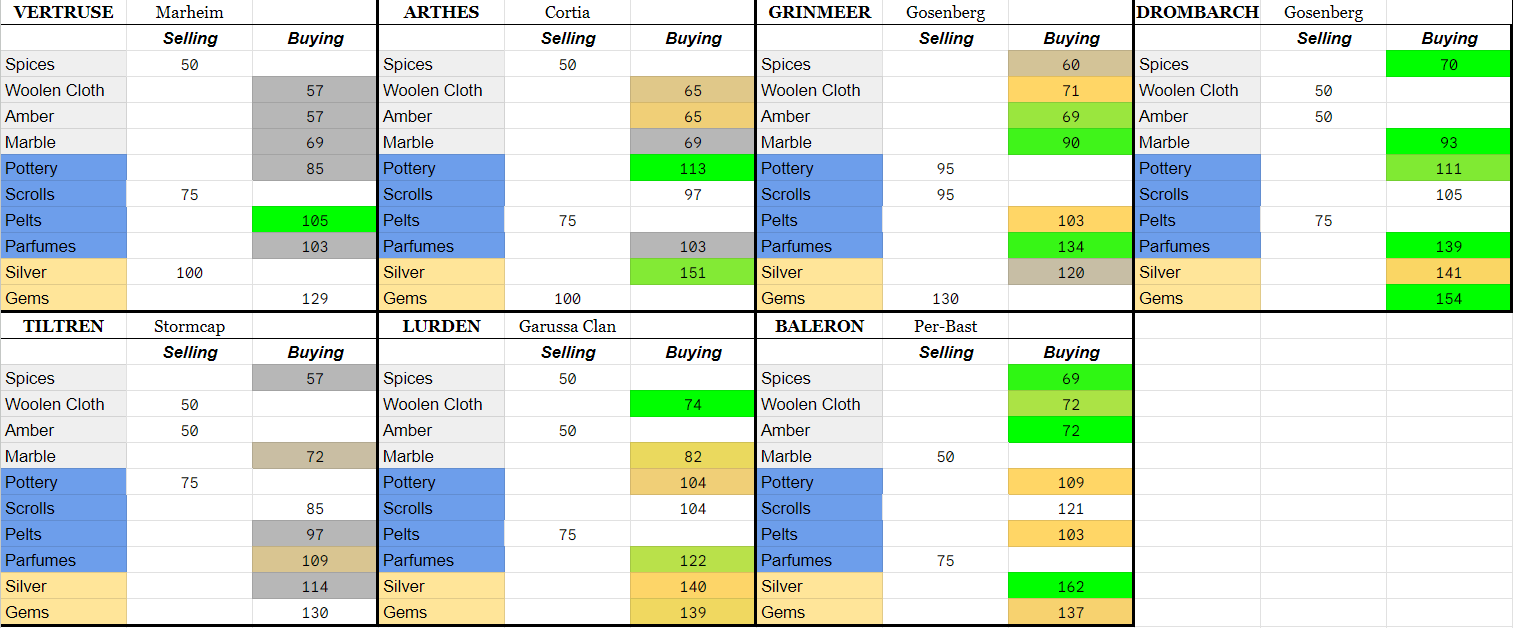Image resolution: width=1513 pixels, height=628 pixels.
Task: Click Grinmeer Gems selling value 130
Action: coord(945,298)
